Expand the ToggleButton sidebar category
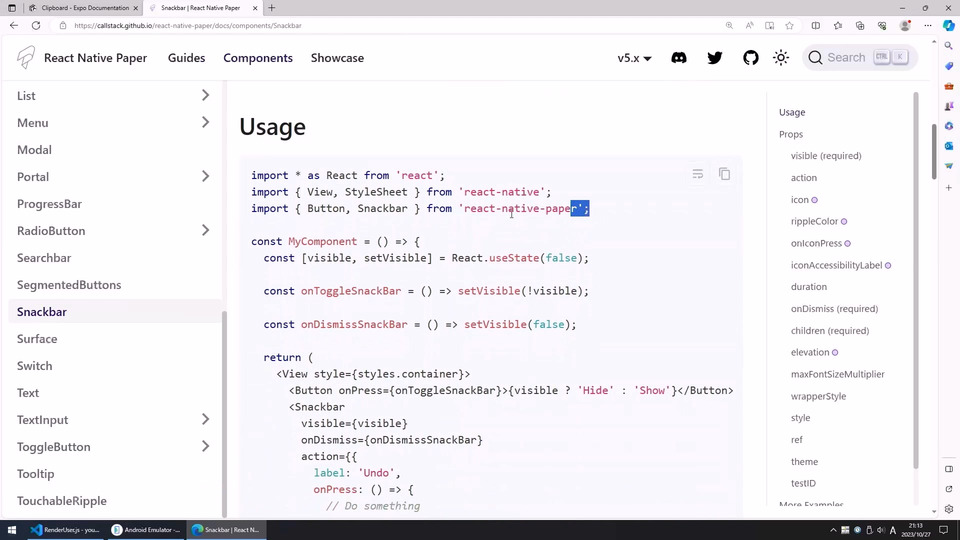Viewport: 960px width, 540px height. [x=205, y=446]
